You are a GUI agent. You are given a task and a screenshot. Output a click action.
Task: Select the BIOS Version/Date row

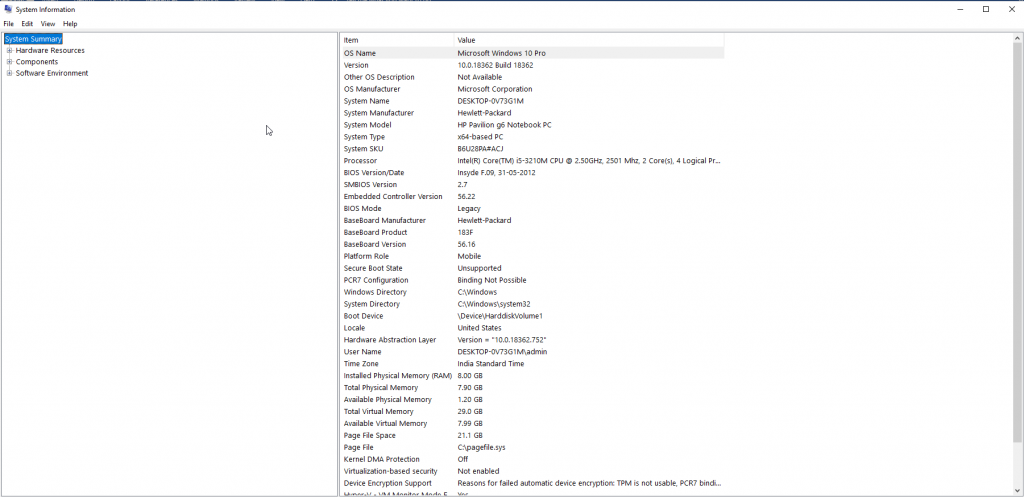[x=532, y=172]
